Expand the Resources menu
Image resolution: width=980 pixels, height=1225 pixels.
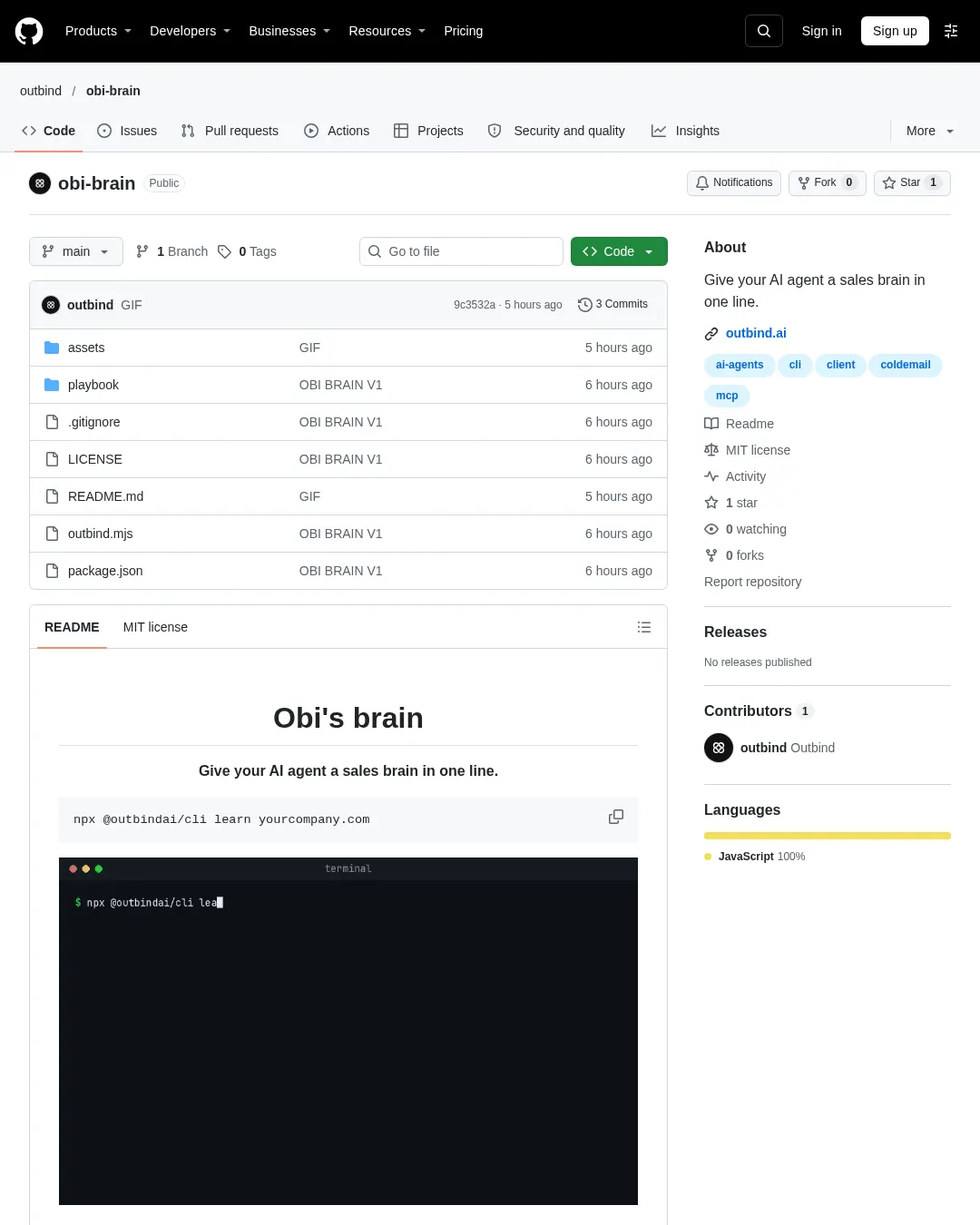coord(387,31)
